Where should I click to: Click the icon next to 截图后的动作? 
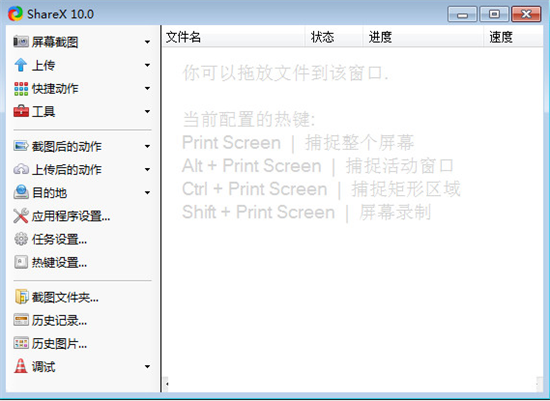[21, 146]
